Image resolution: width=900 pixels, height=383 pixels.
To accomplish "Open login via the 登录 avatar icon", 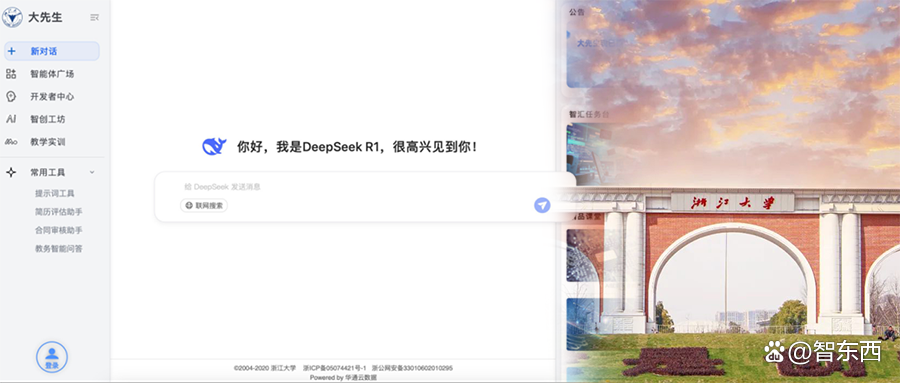I will coord(52,357).
